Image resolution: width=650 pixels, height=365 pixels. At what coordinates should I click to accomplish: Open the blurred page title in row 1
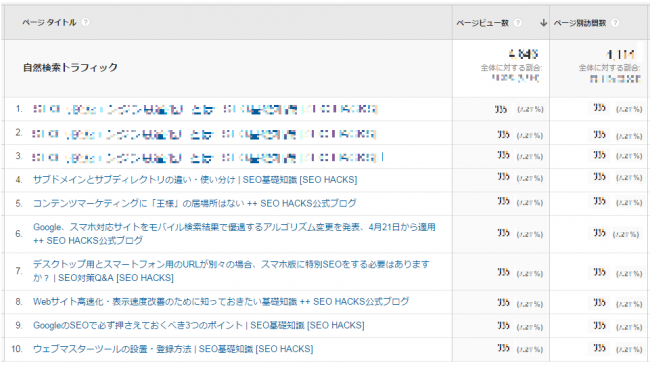[x=205, y=109]
